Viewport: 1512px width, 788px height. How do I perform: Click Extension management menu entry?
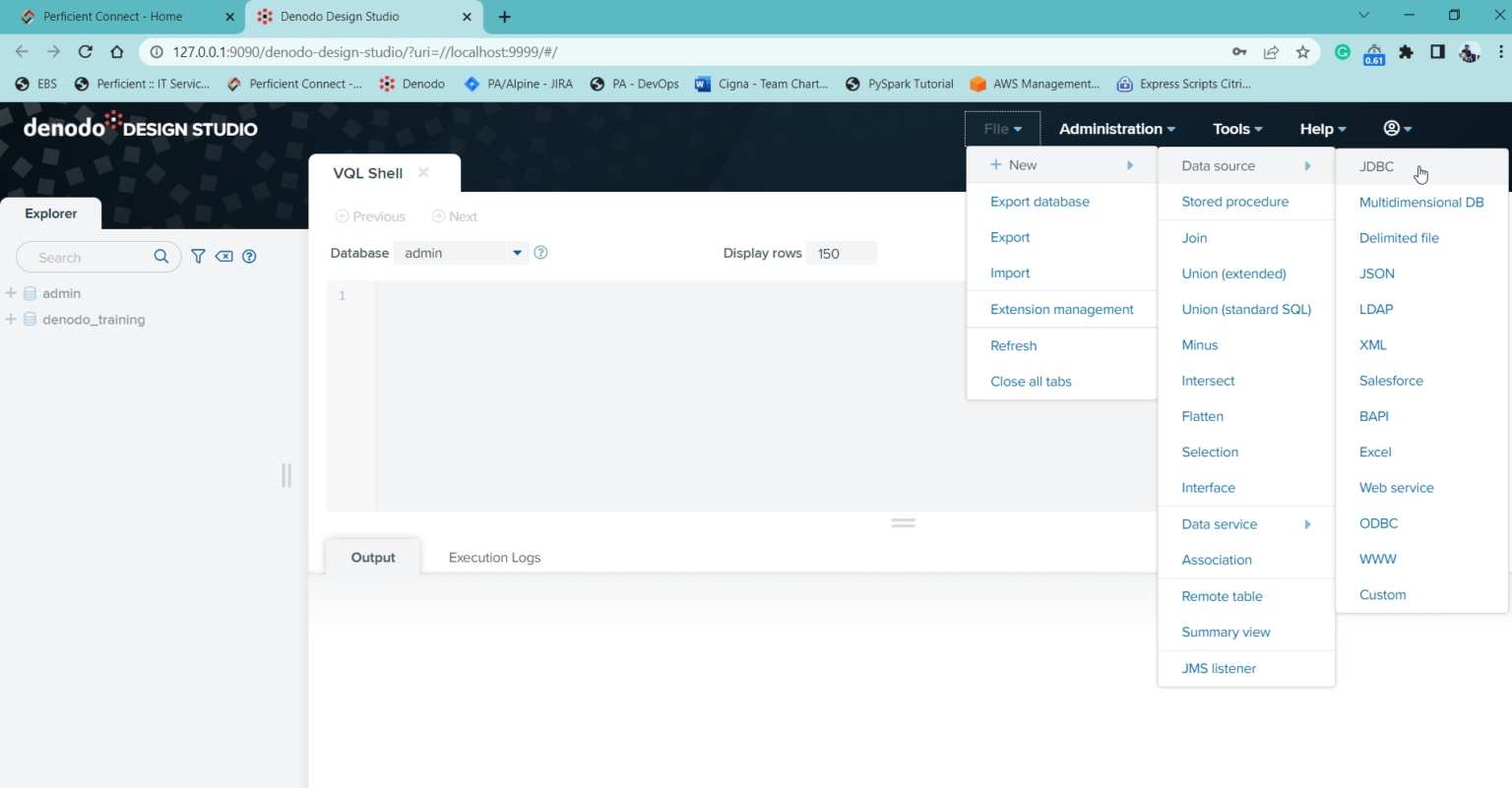[1061, 309]
